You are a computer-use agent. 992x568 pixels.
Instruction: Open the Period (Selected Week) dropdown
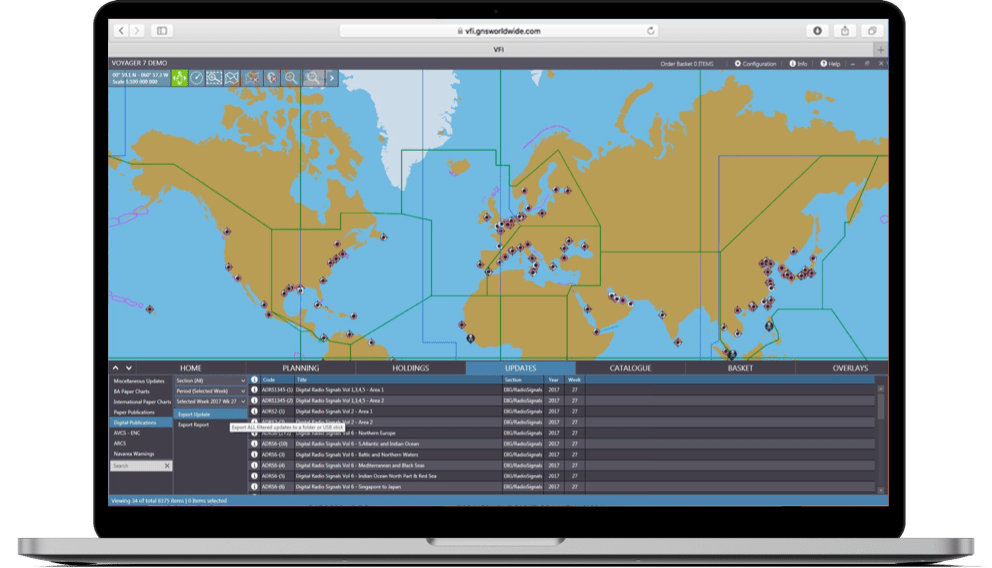[210, 391]
